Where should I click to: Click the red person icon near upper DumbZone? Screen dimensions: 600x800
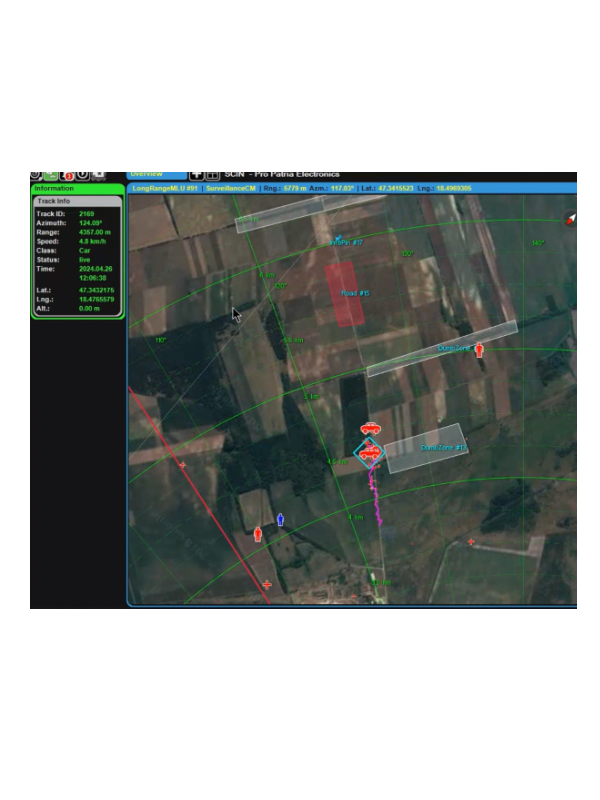pos(479,350)
